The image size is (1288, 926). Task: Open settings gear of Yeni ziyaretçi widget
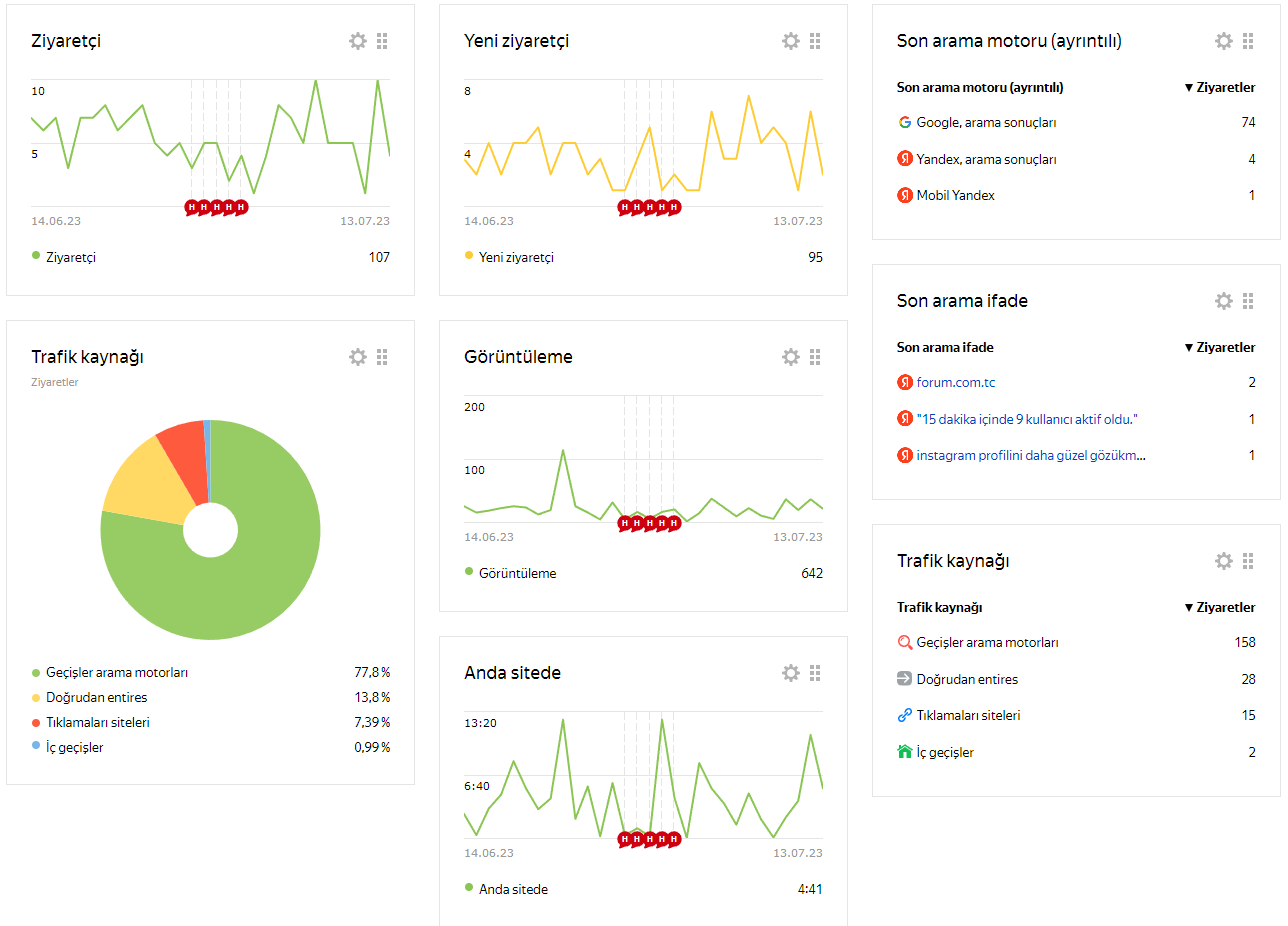(x=791, y=41)
